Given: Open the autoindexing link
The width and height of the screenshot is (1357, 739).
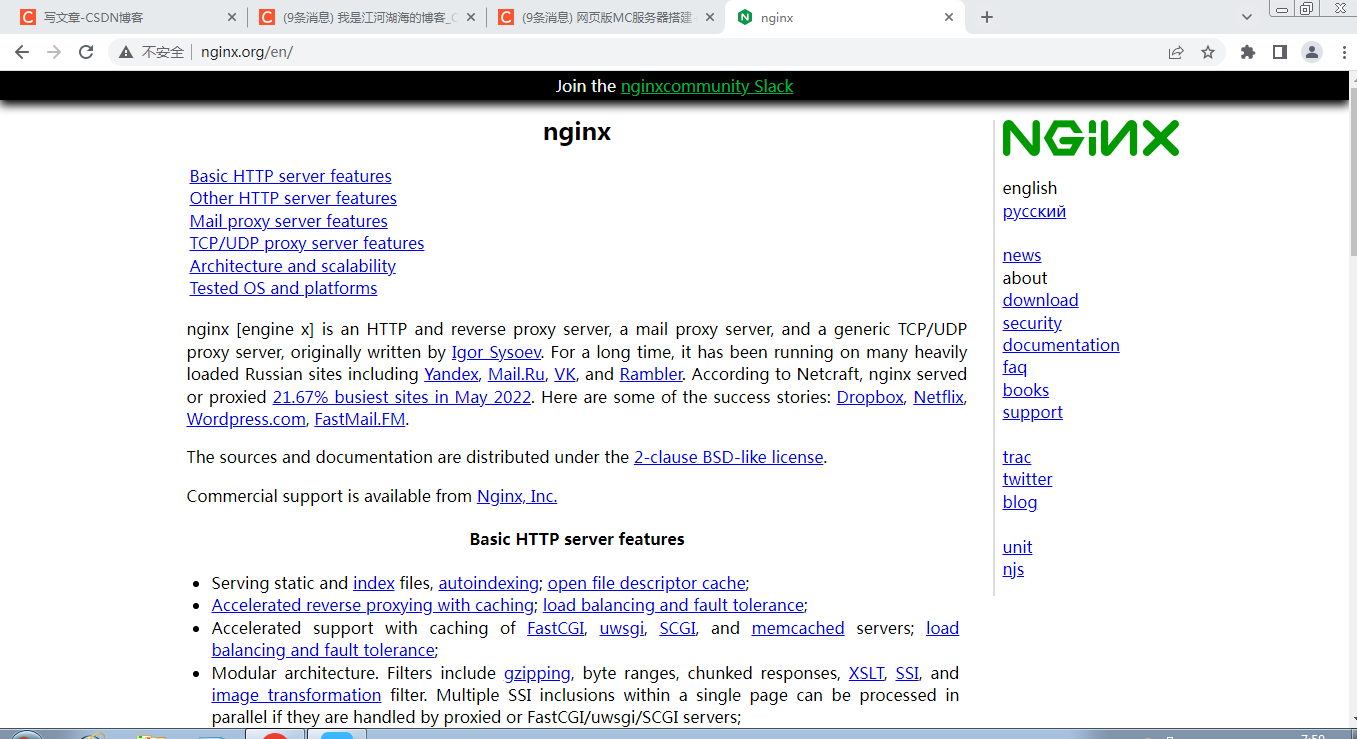Looking at the screenshot, I should [489, 583].
